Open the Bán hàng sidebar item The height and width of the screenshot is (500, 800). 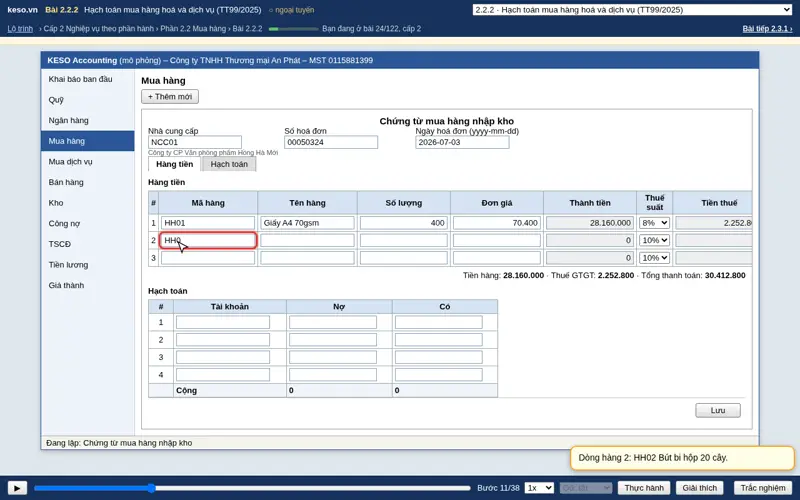pos(88,182)
